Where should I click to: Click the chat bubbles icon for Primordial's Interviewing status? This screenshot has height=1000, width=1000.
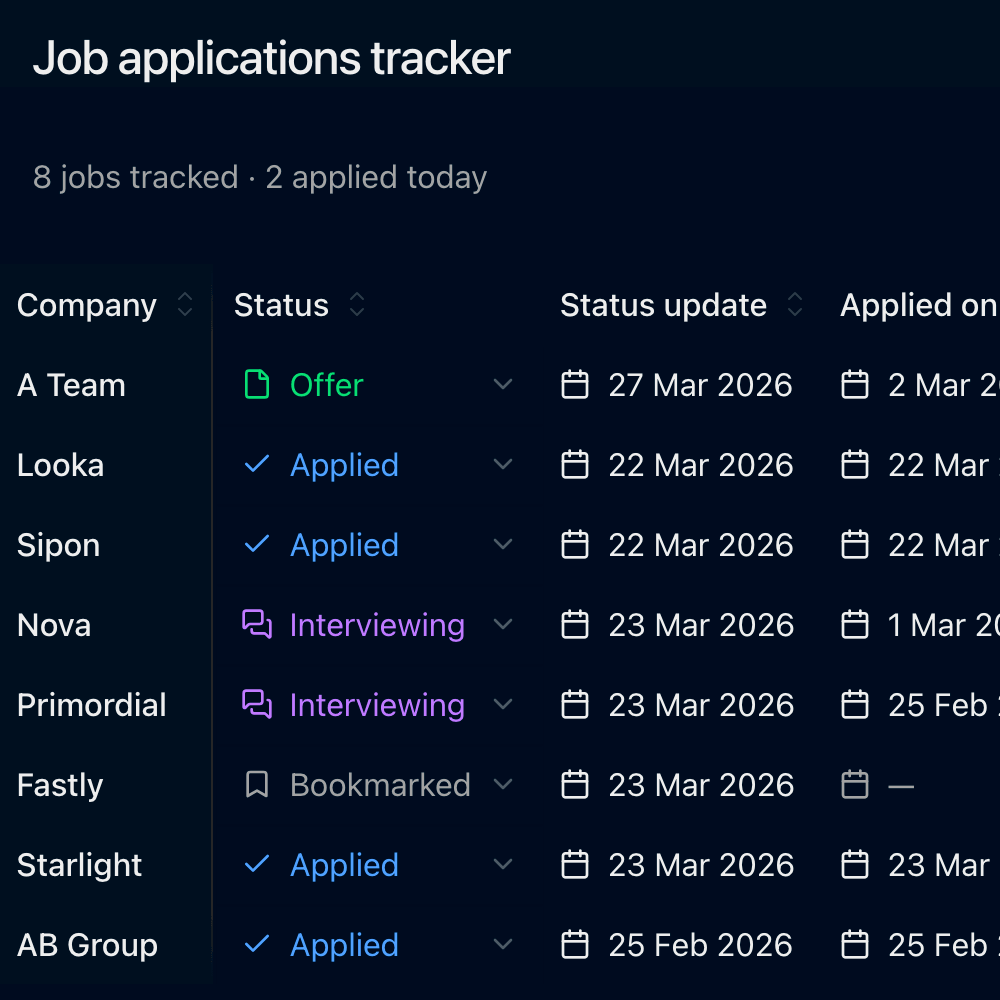(x=257, y=704)
